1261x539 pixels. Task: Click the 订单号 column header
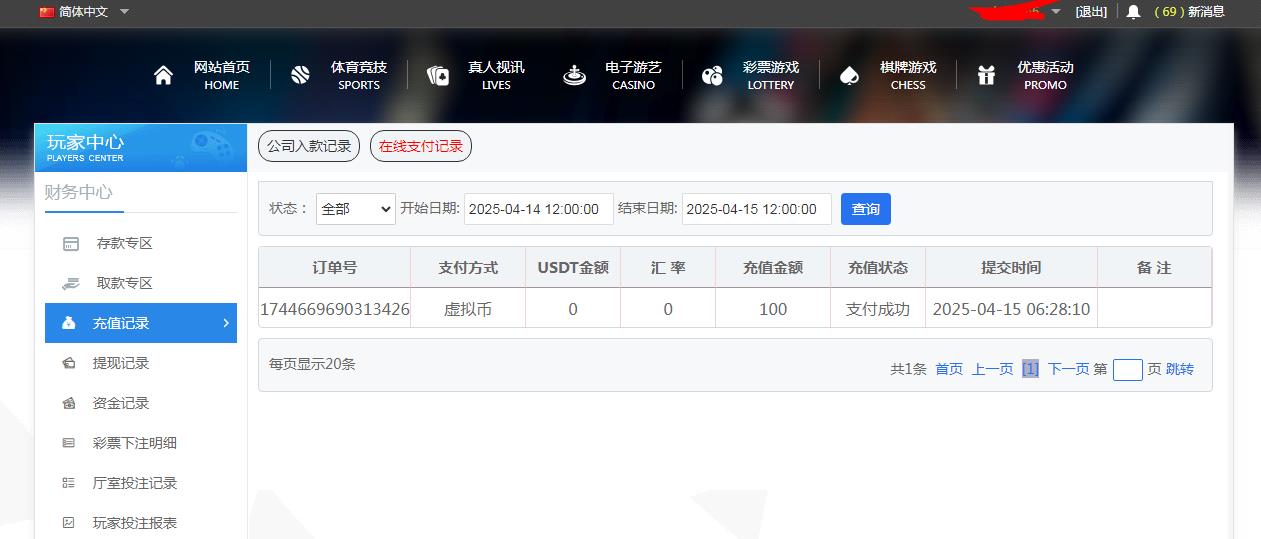point(335,268)
